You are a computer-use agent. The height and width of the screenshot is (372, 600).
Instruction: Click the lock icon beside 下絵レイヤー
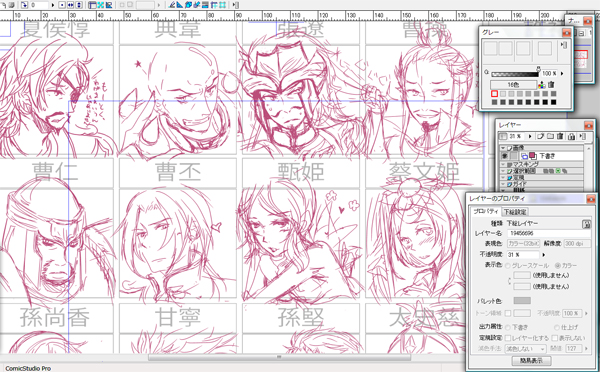(x=586, y=224)
